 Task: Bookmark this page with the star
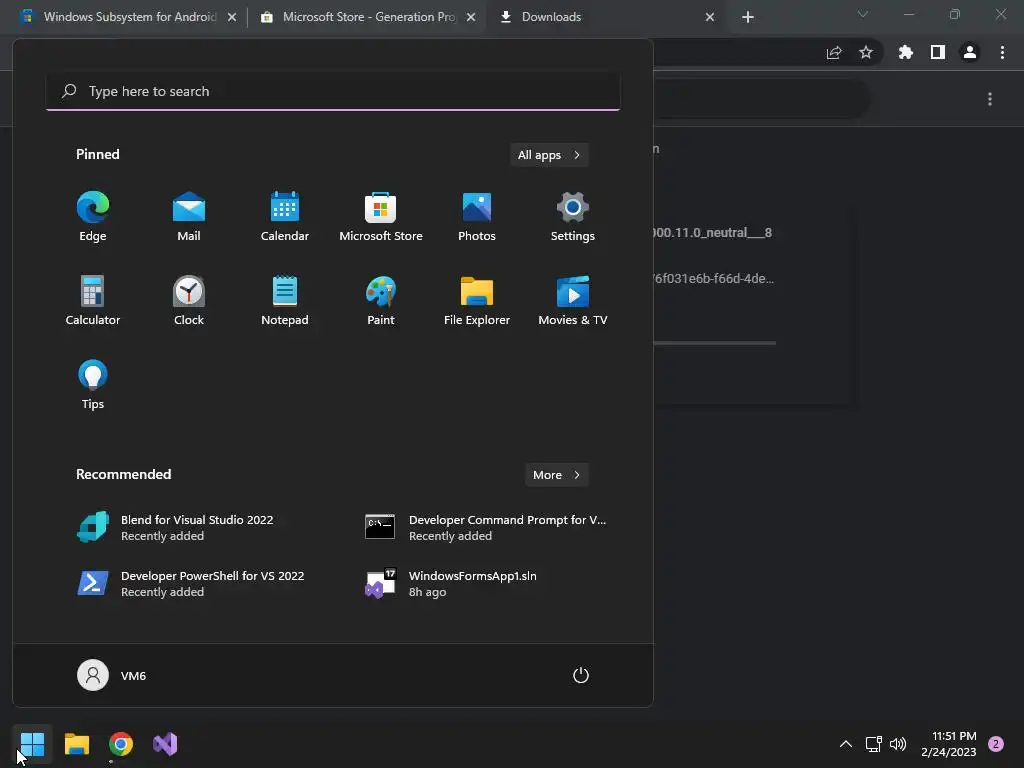(x=866, y=52)
